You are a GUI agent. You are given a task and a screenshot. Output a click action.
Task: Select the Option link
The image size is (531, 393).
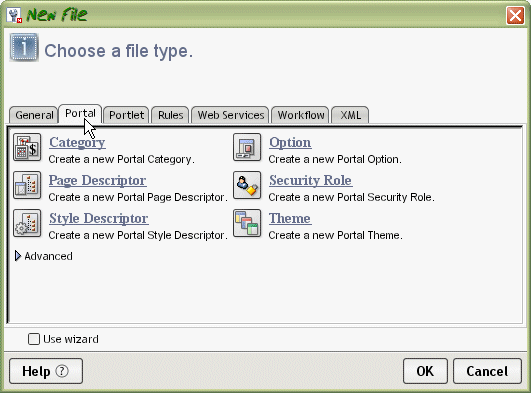click(x=290, y=143)
